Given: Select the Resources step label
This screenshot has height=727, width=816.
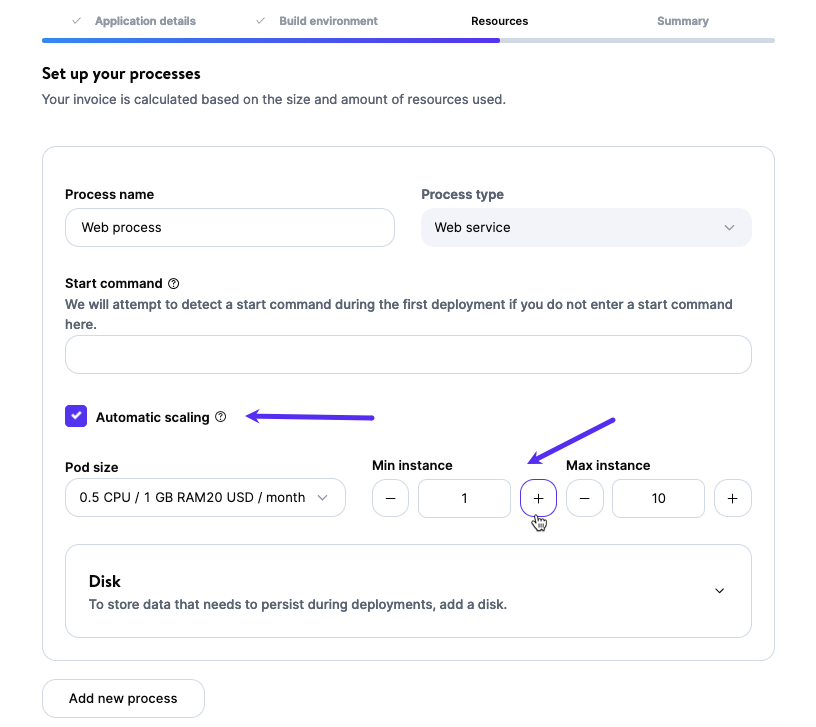Looking at the screenshot, I should [x=499, y=20].
